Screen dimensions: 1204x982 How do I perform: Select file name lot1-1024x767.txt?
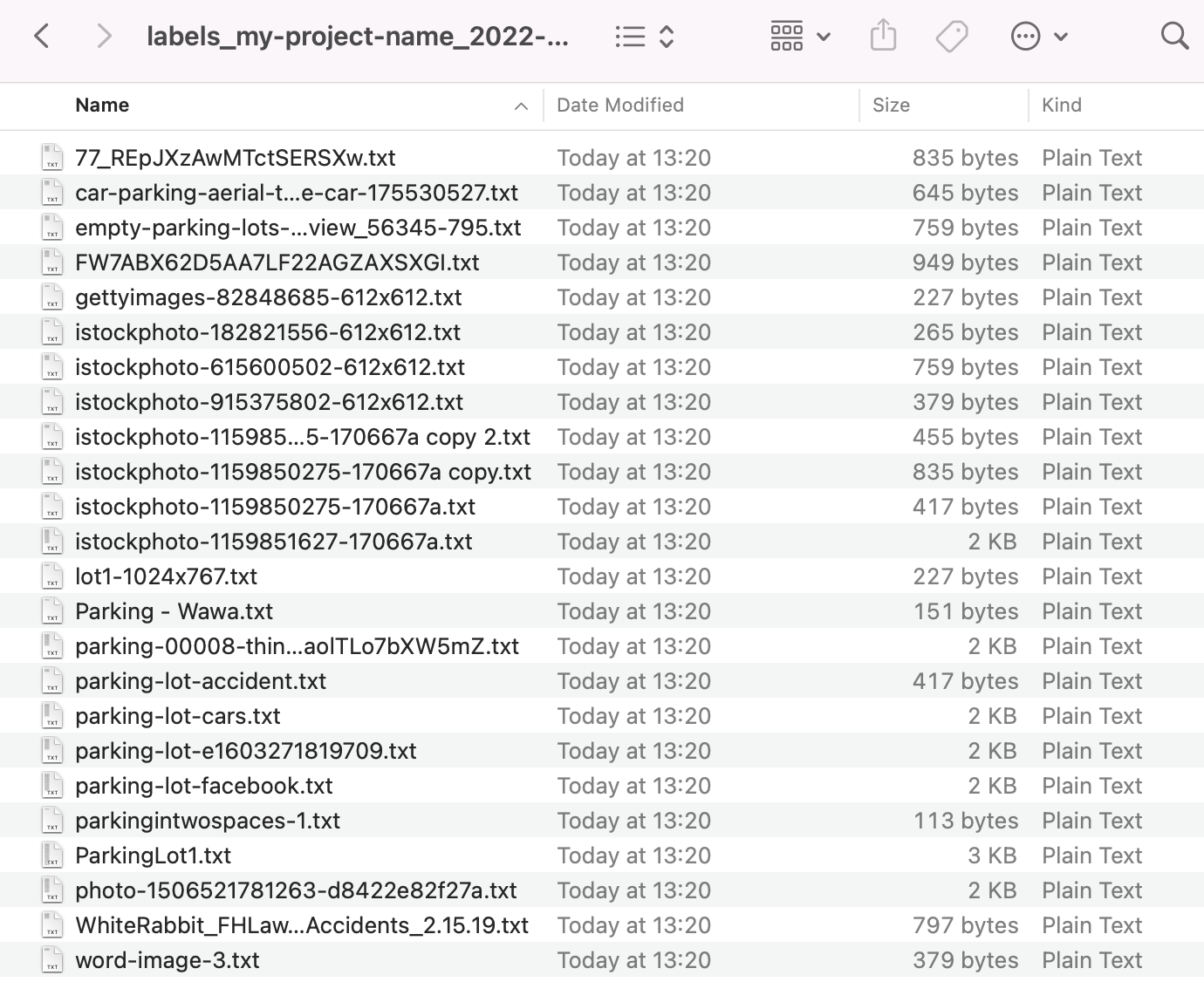click(x=167, y=576)
